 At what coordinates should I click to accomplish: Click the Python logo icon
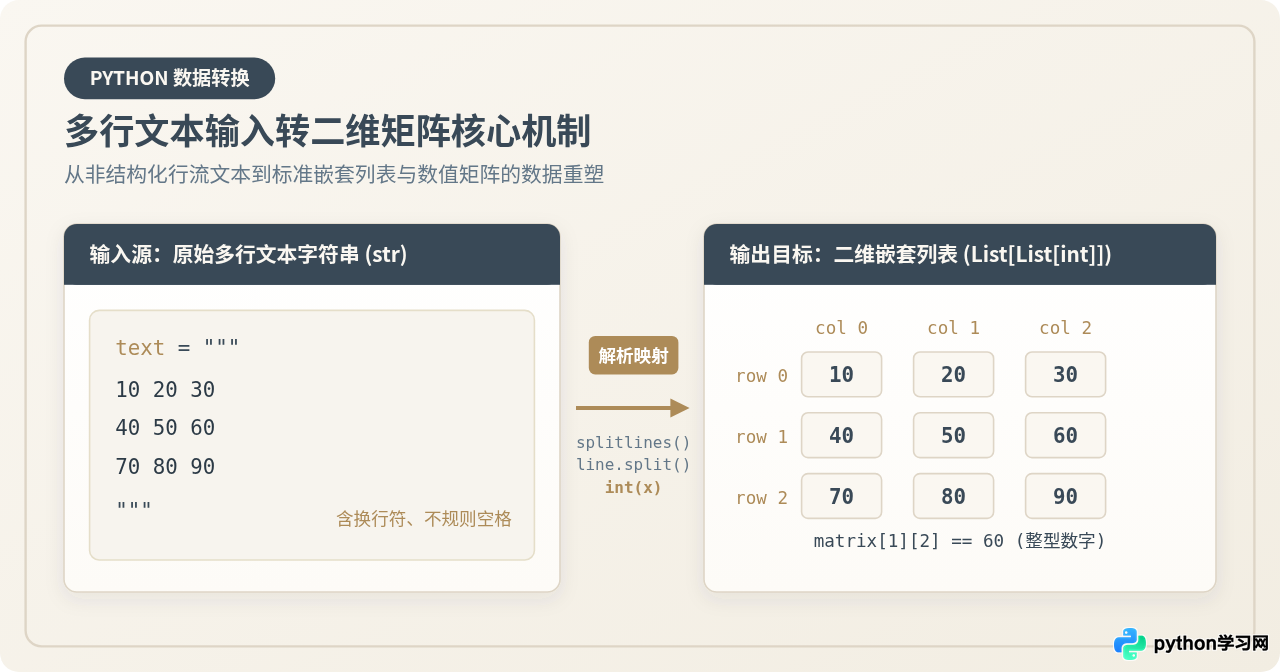pos(1130,644)
